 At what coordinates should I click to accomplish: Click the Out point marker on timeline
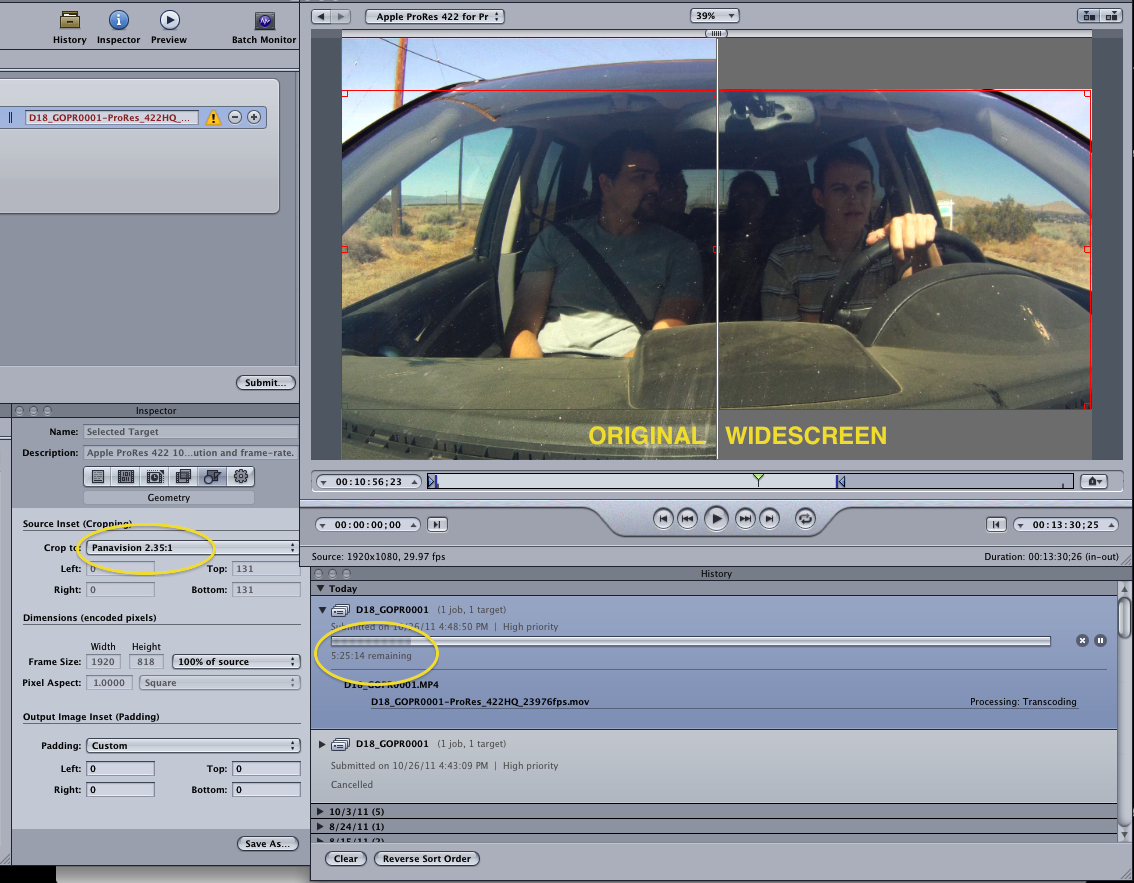coord(840,482)
